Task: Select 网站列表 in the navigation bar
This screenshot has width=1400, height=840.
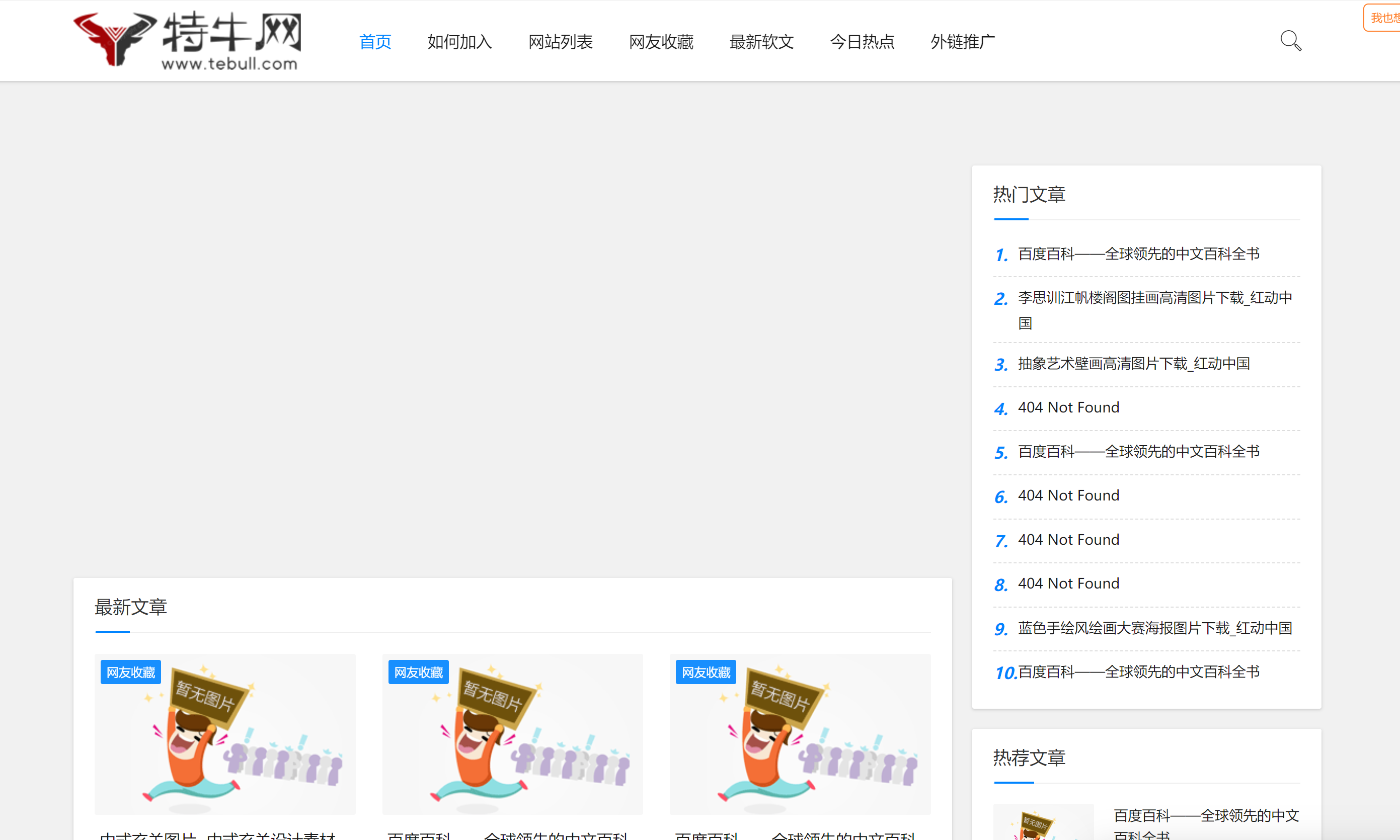Action: tap(560, 42)
